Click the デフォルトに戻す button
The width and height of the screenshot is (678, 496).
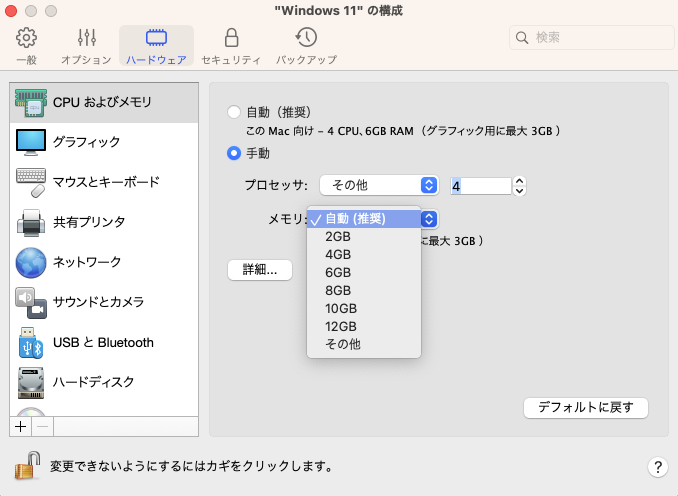pyautogui.click(x=586, y=408)
